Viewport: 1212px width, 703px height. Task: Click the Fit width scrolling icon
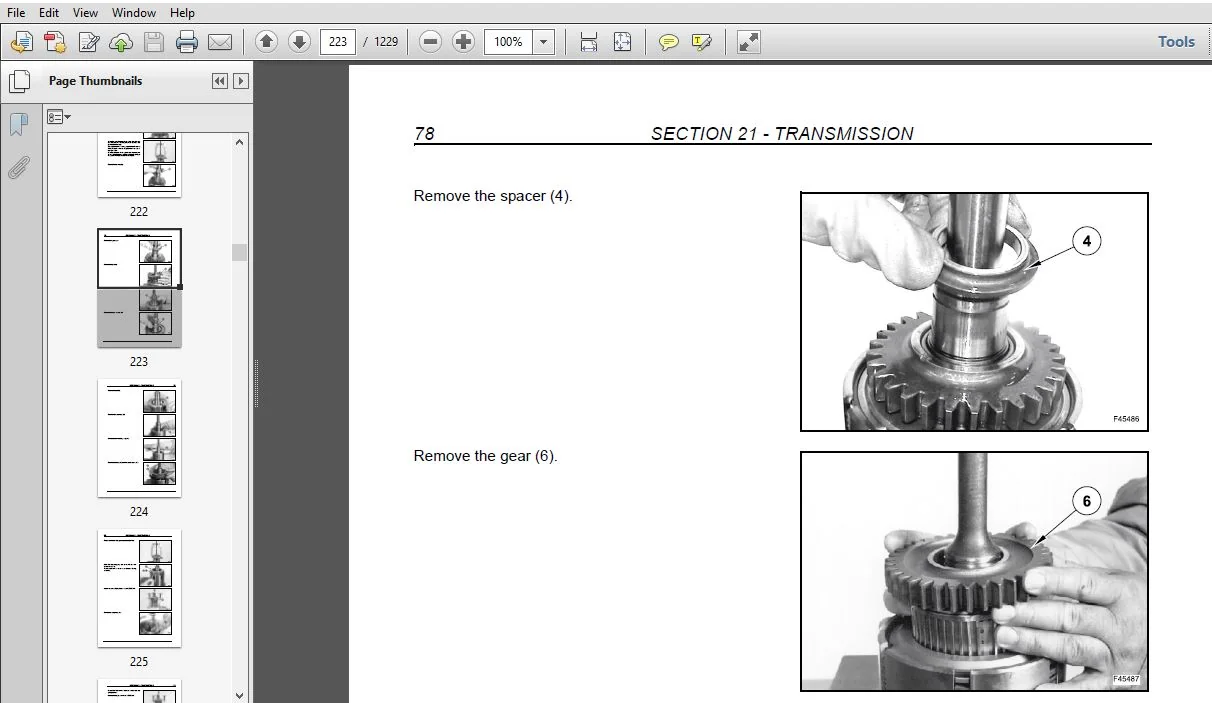[x=589, y=42]
